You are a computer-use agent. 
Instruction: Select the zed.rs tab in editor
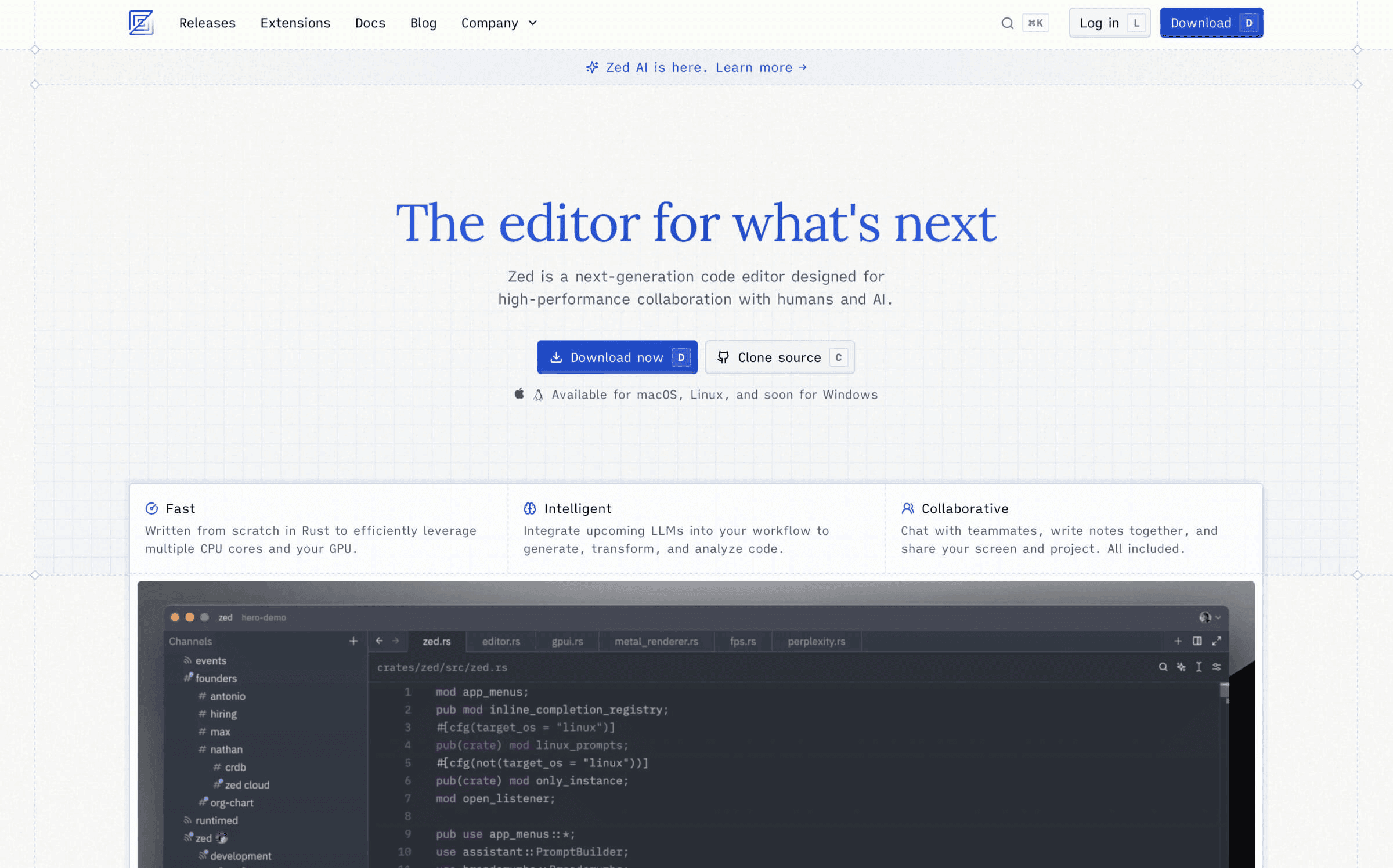[x=437, y=641]
